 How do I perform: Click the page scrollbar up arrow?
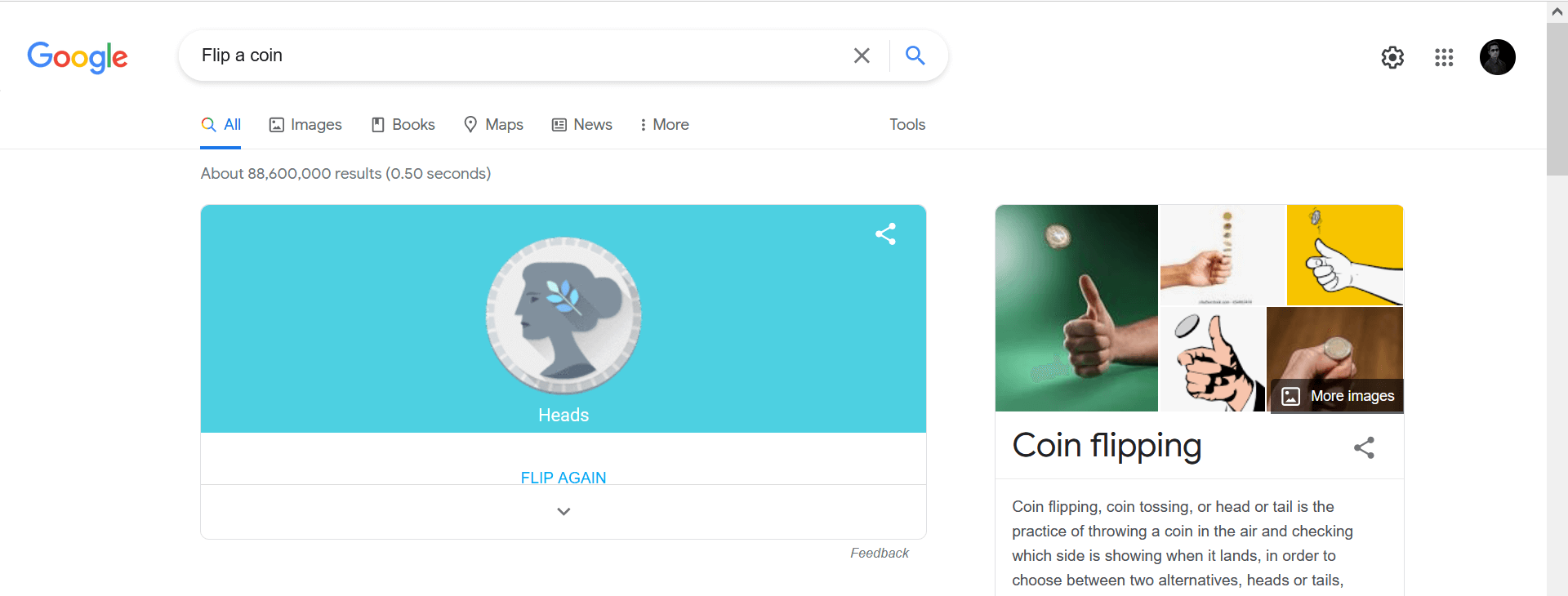[x=1557, y=11]
